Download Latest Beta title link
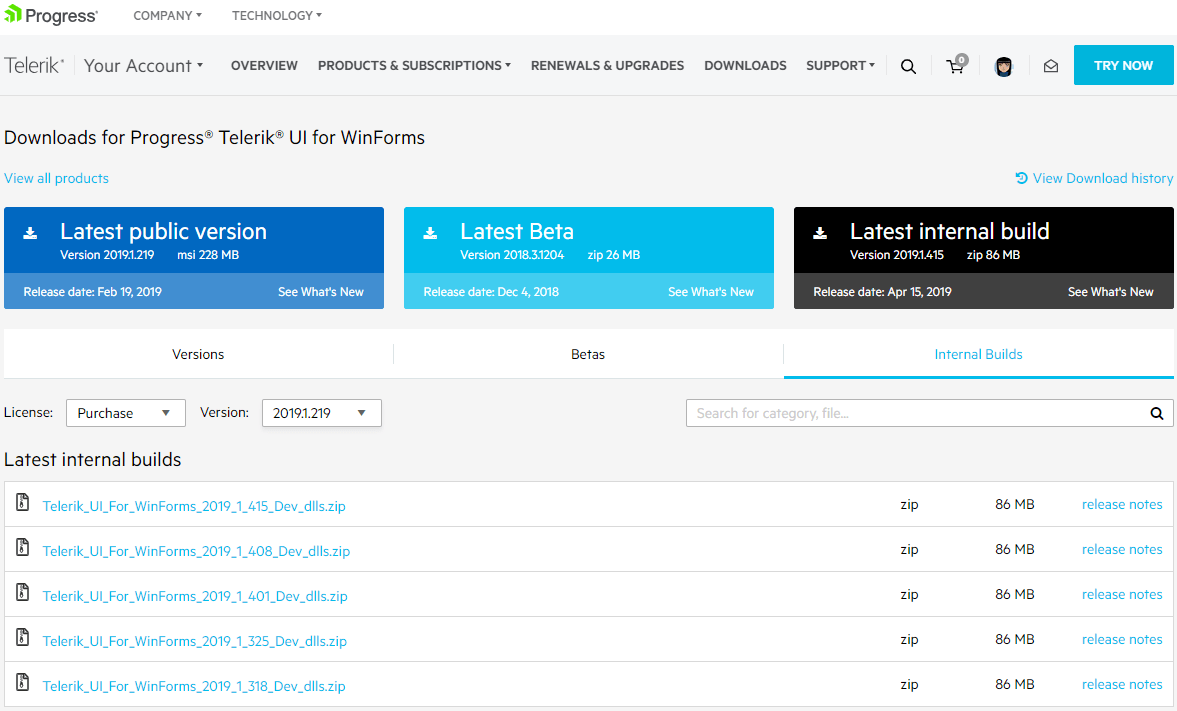Screen dimensions: 1177x711 (x=517, y=231)
